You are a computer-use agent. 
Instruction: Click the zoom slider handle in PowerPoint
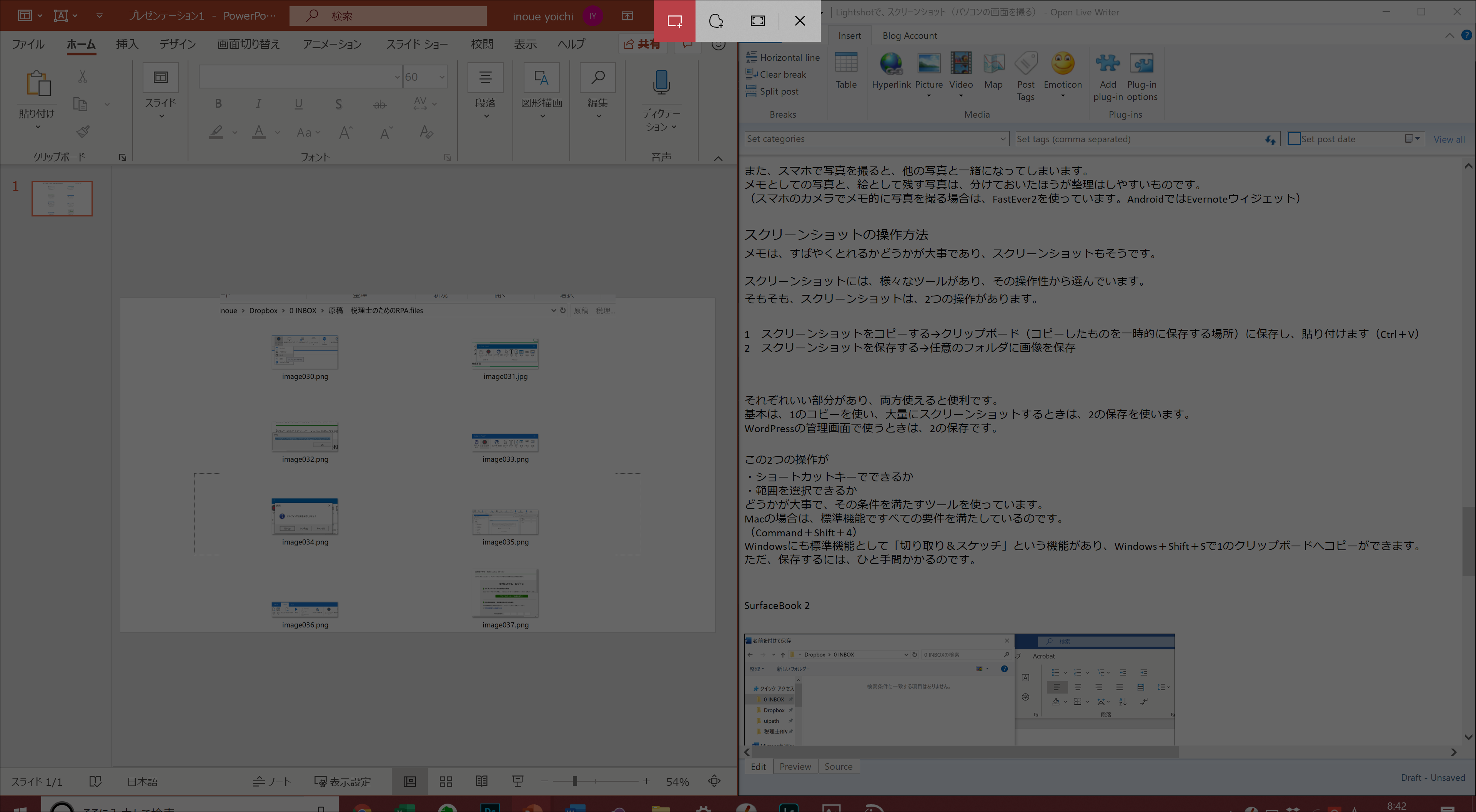coord(575,781)
